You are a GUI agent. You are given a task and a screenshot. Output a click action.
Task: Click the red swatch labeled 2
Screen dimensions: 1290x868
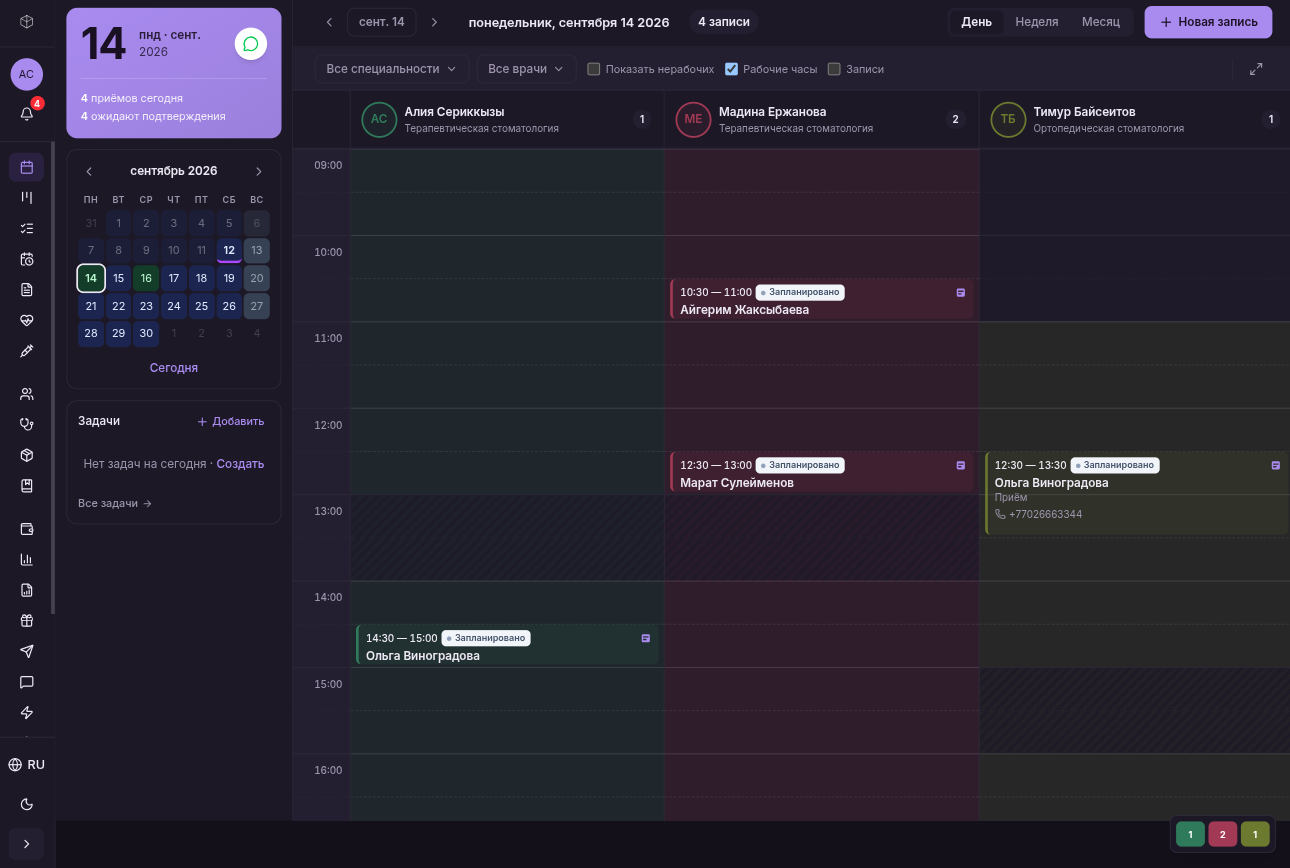coord(1223,834)
